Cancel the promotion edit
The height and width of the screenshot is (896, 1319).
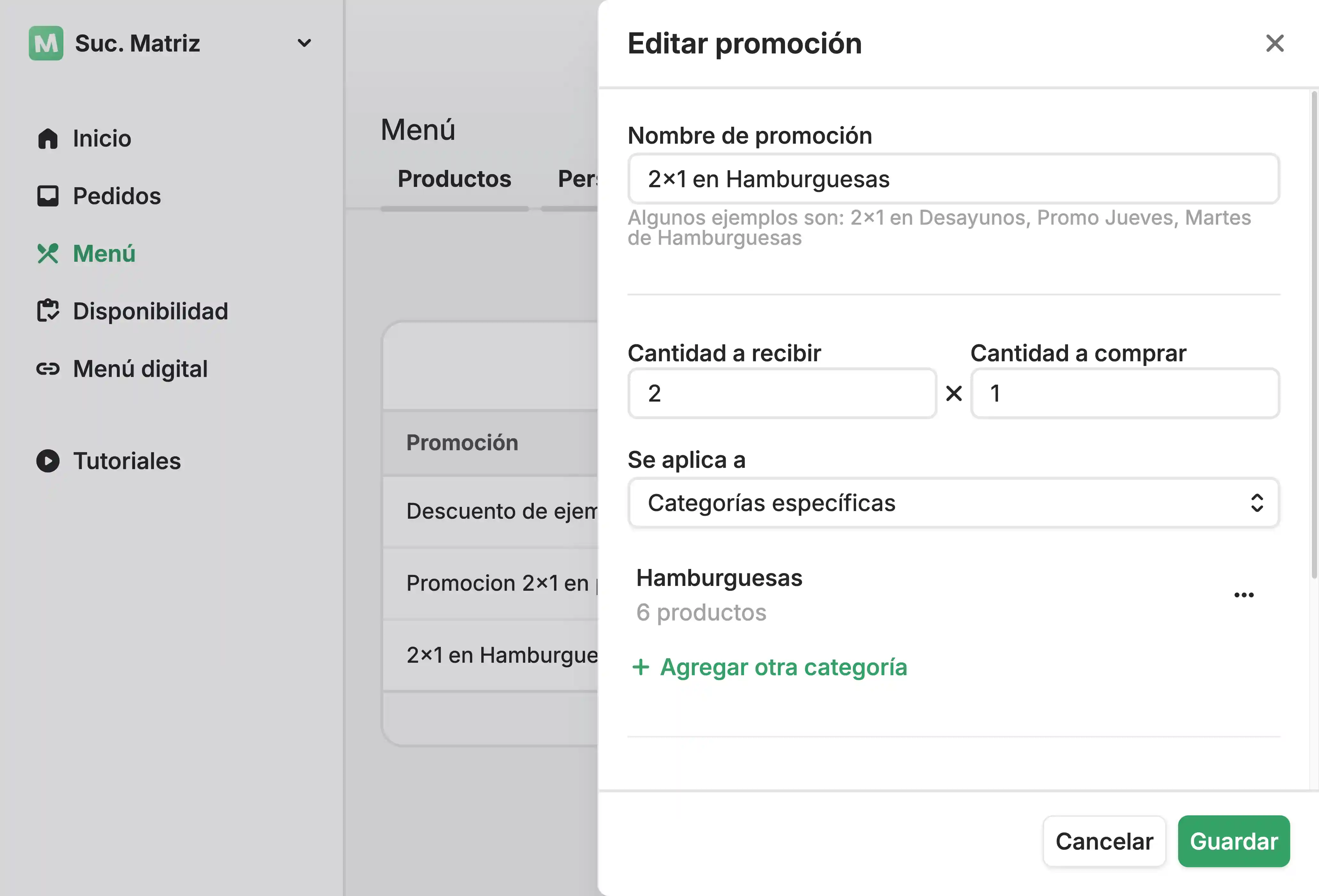pos(1104,842)
